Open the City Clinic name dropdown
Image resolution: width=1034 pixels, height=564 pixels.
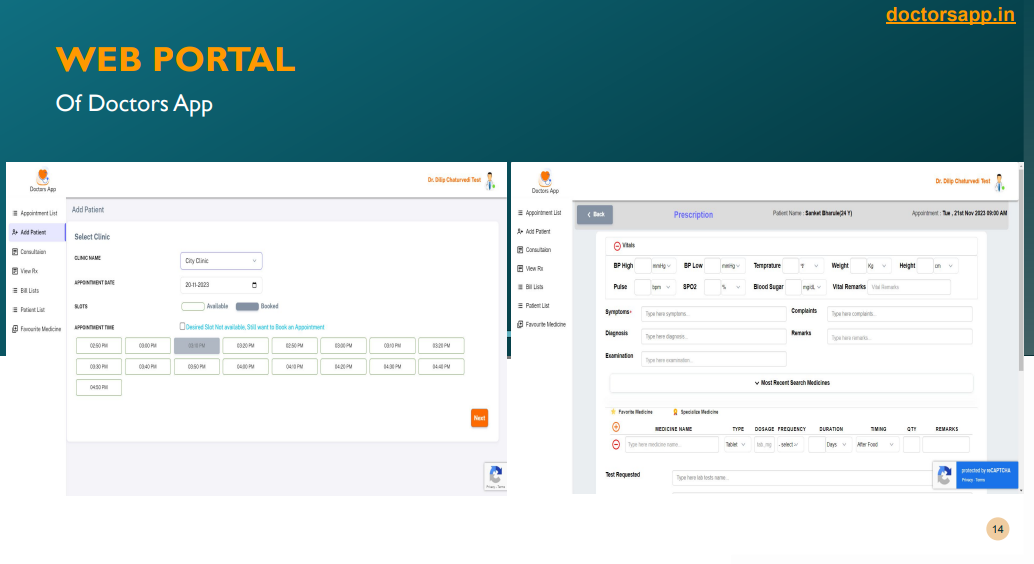click(221, 261)
